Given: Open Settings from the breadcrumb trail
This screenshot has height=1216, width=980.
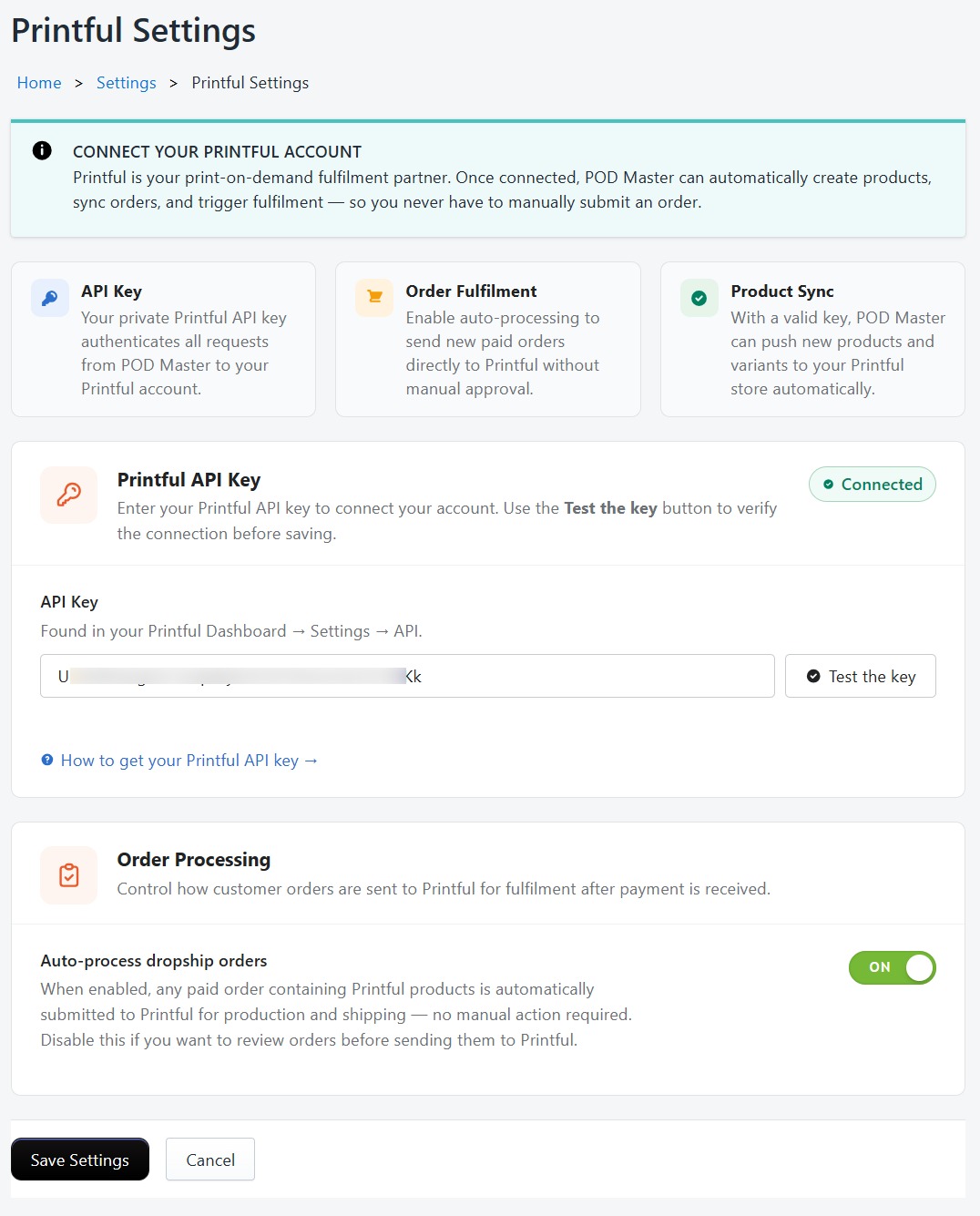Looking at the screenshot, I should tap(126, 82).
